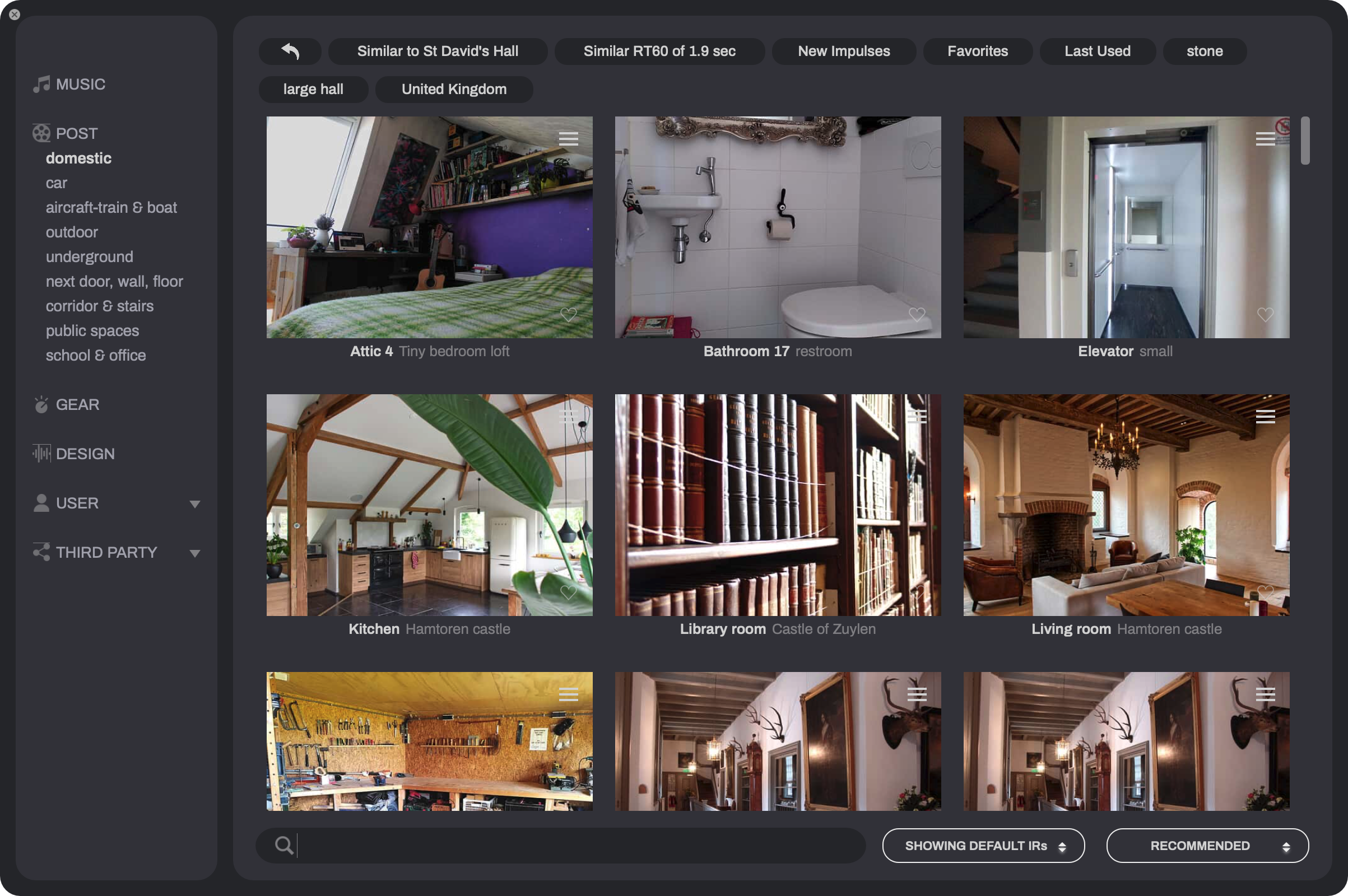
Task: Favorite Elevator with heart icon
Action: (1265, 314)
